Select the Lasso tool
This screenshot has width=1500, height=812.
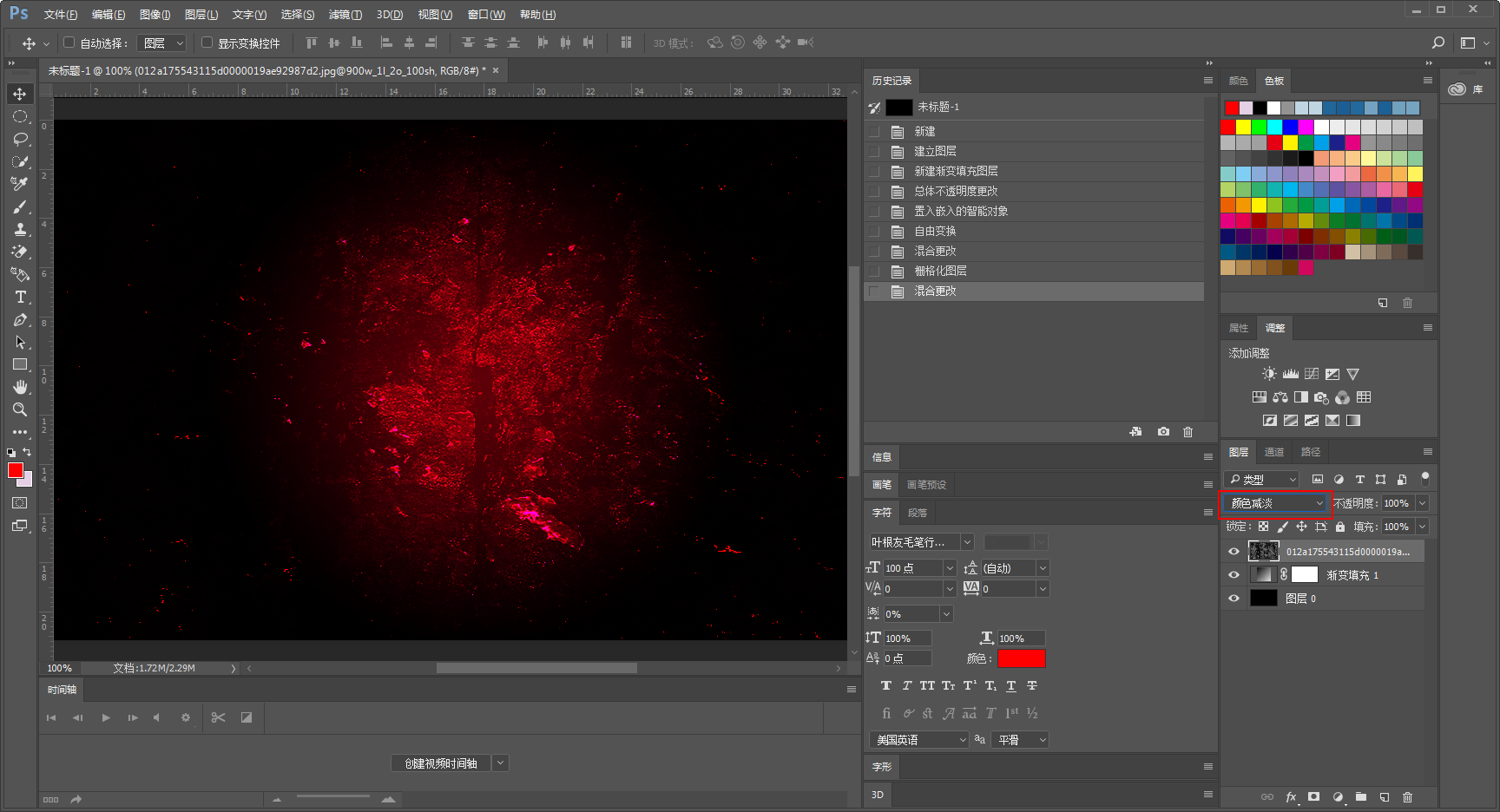coord(20,139)
